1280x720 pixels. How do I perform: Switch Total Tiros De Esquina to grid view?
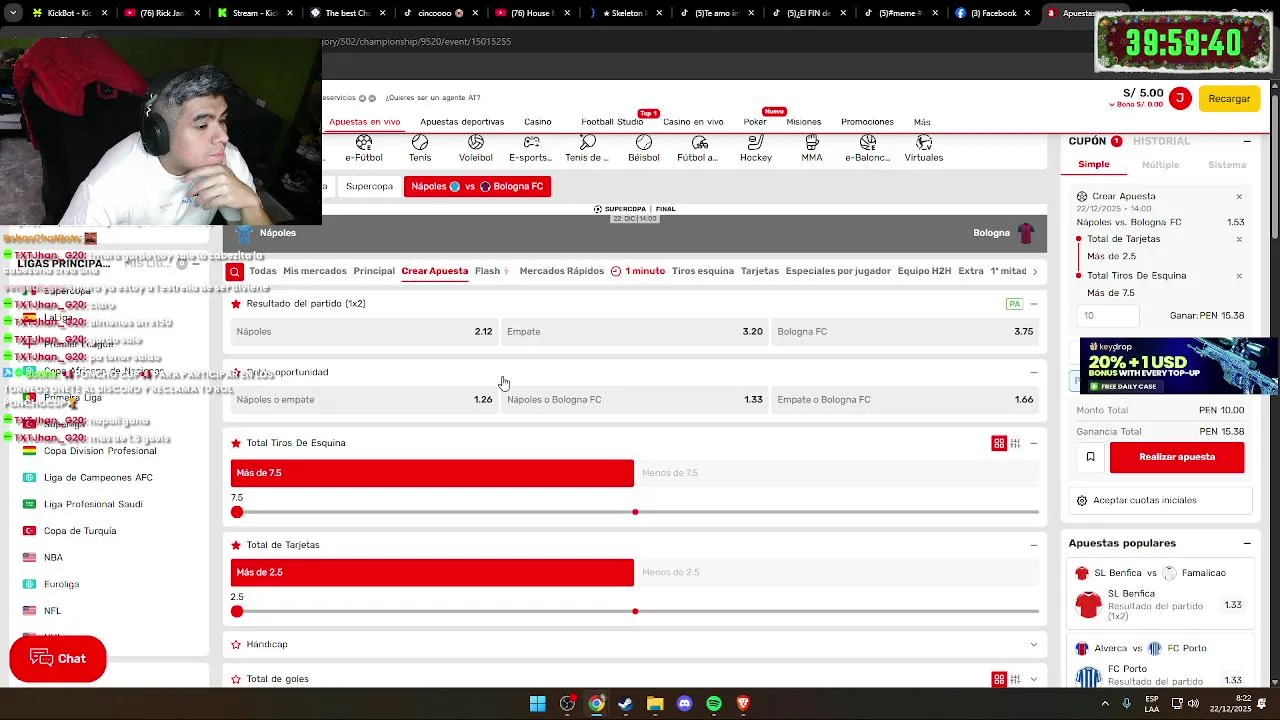click(999, 443)
